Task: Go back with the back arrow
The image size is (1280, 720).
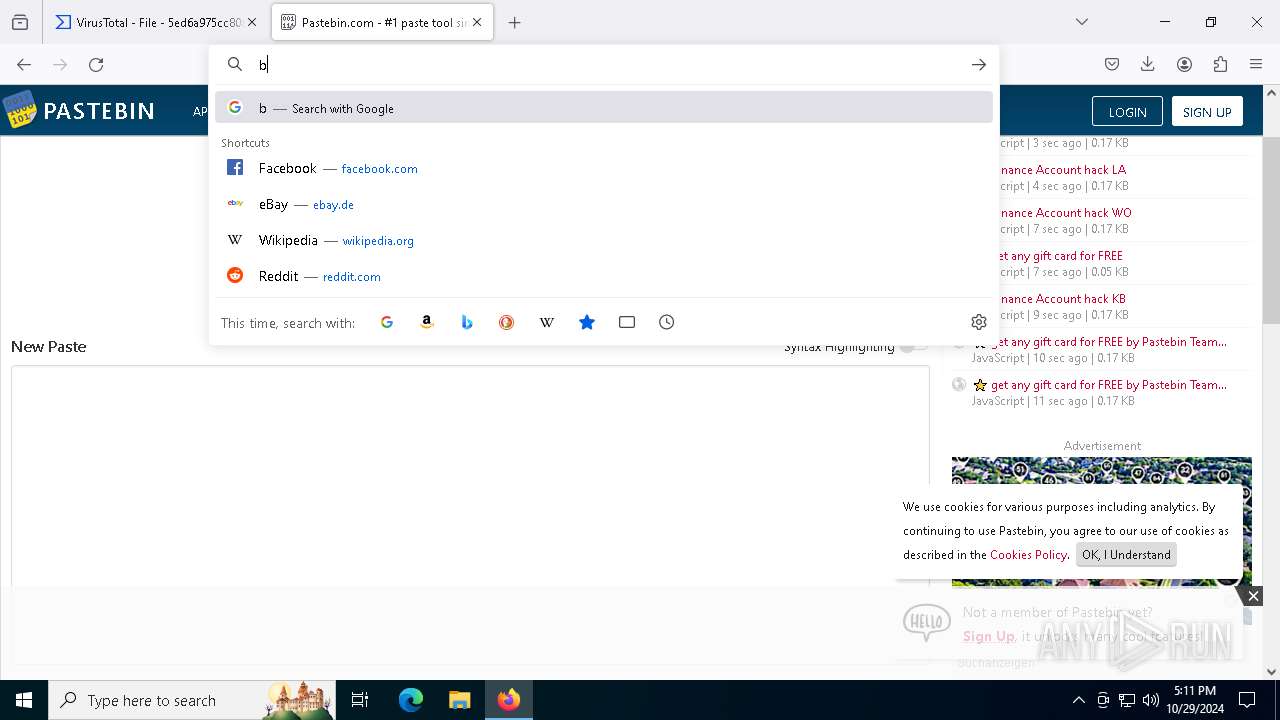Action: [x=24, y=64]
